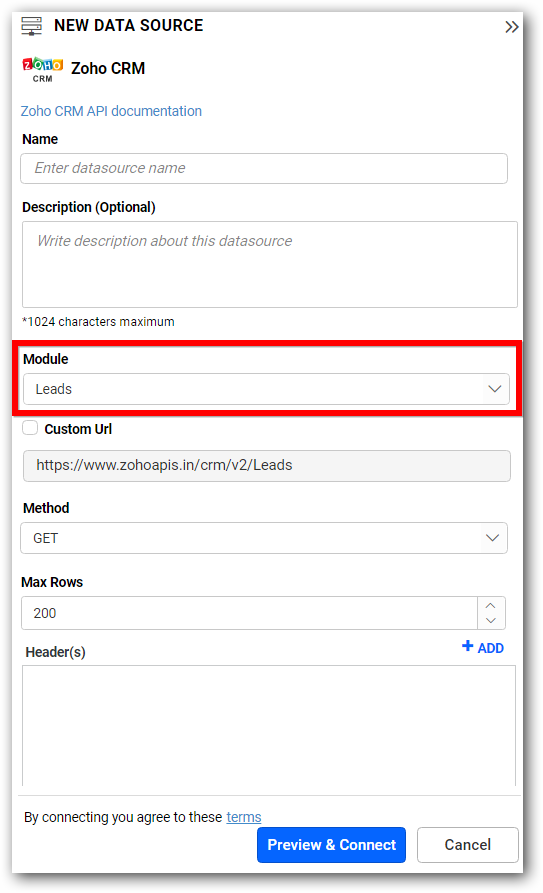The height and width of the screenshot is (893, 543).
Task: Click the '*1024 characters maximum' note
Action: tap(98, 322)
